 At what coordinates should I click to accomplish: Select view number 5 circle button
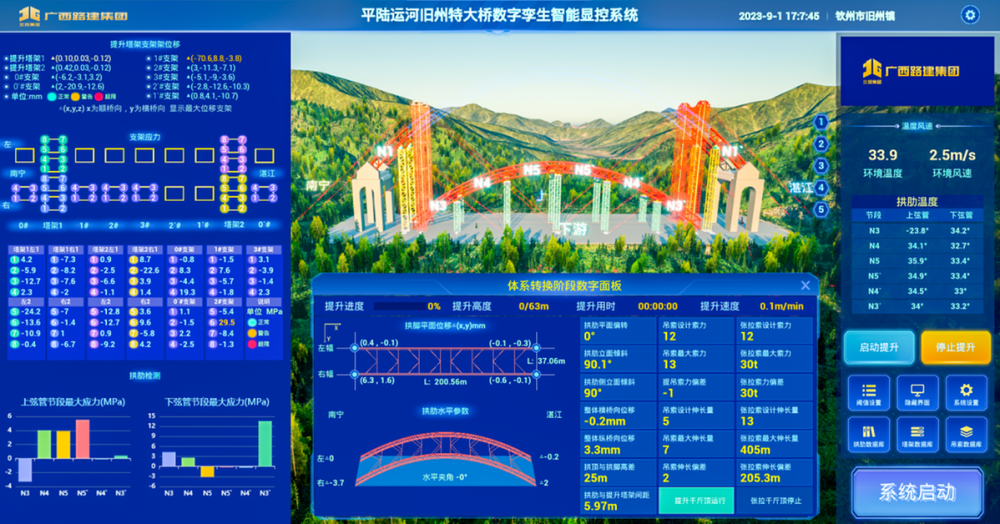pos(821,209)
